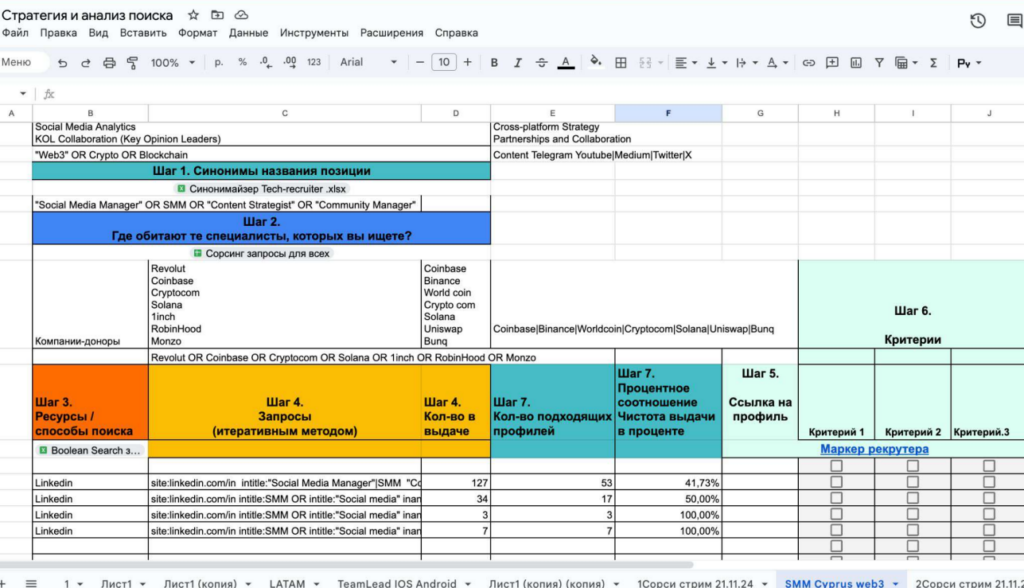Expand horizontal align options dropdown

[694, 63]
